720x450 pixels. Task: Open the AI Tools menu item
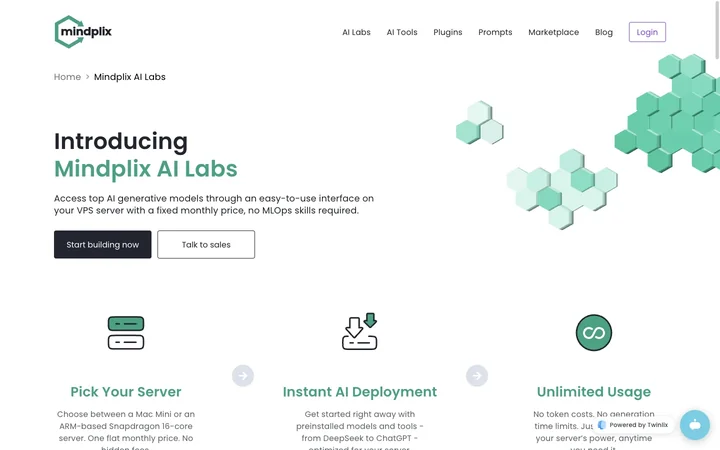402,32
